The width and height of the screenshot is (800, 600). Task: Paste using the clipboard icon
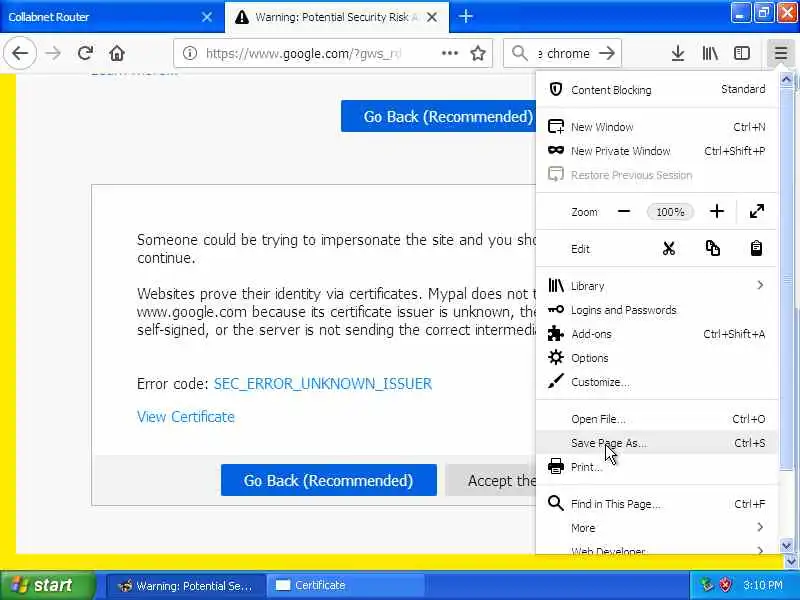pos(756,248)
